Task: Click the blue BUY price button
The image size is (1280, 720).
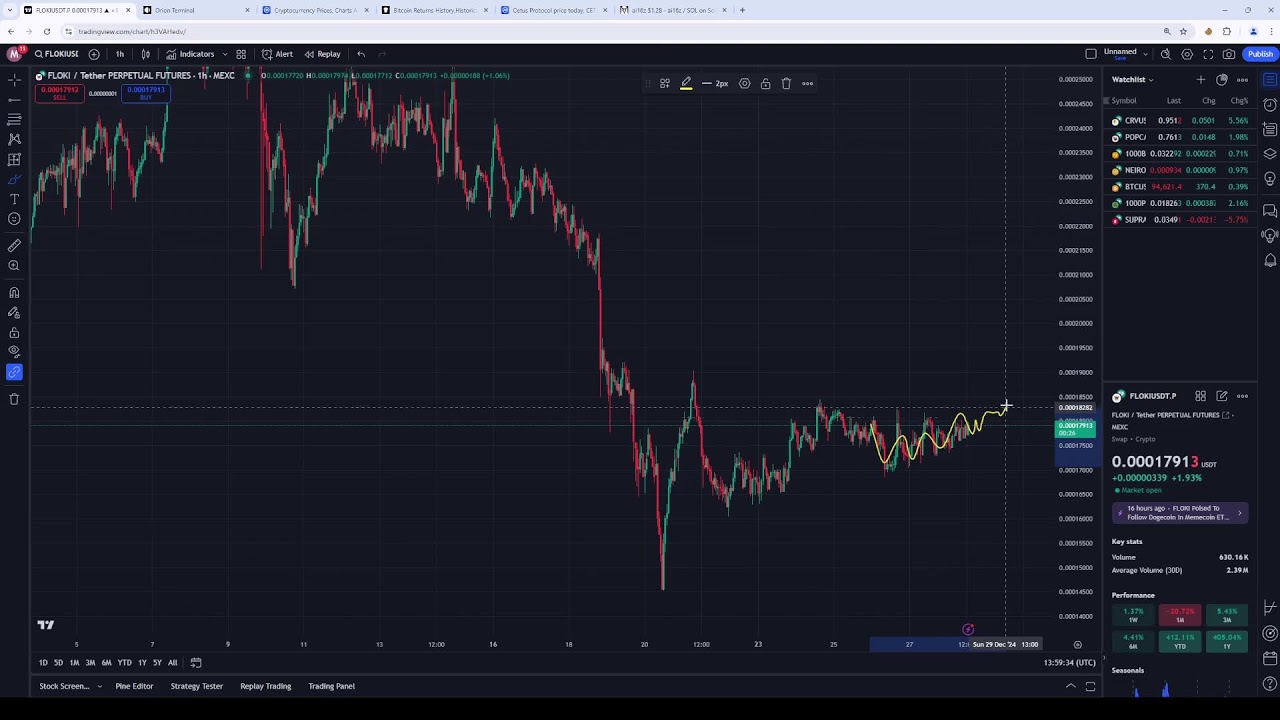Action: click(146, 93)
